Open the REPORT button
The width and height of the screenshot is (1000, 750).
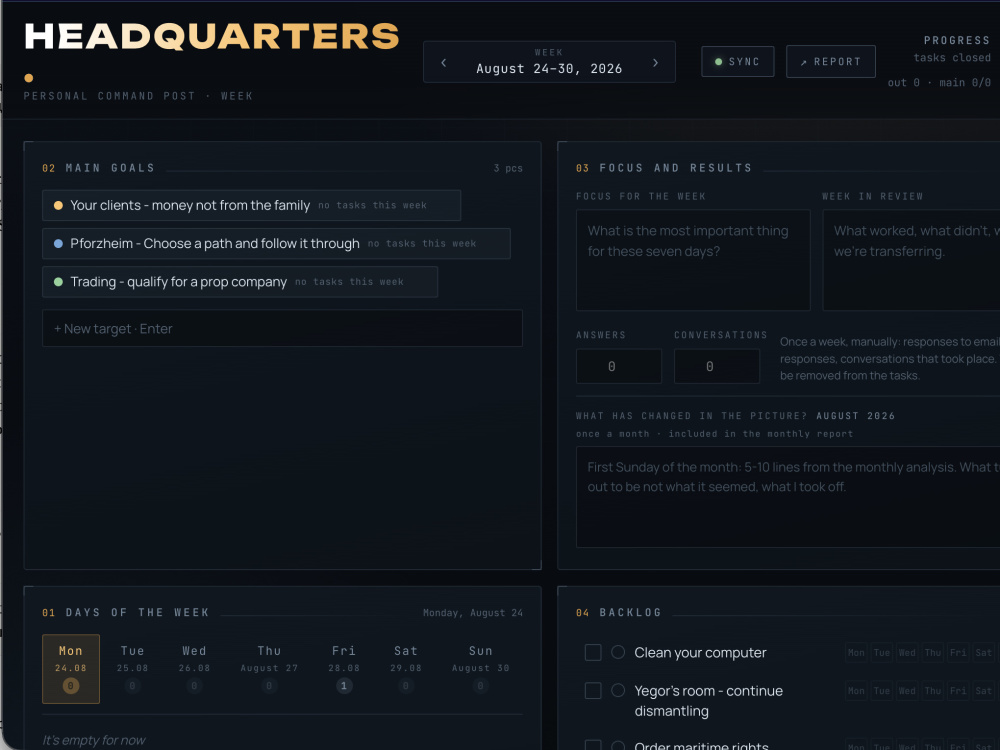(x=830, y=62)
